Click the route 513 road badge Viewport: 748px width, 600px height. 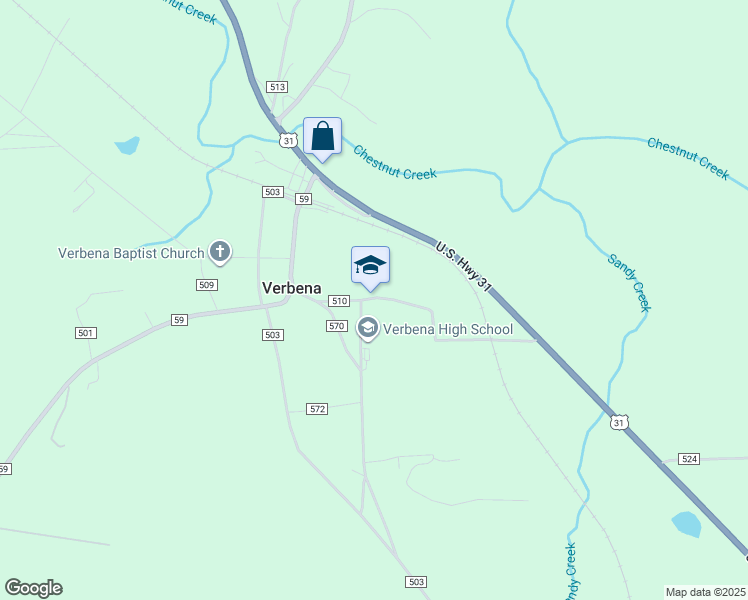(x=278, y=87)
